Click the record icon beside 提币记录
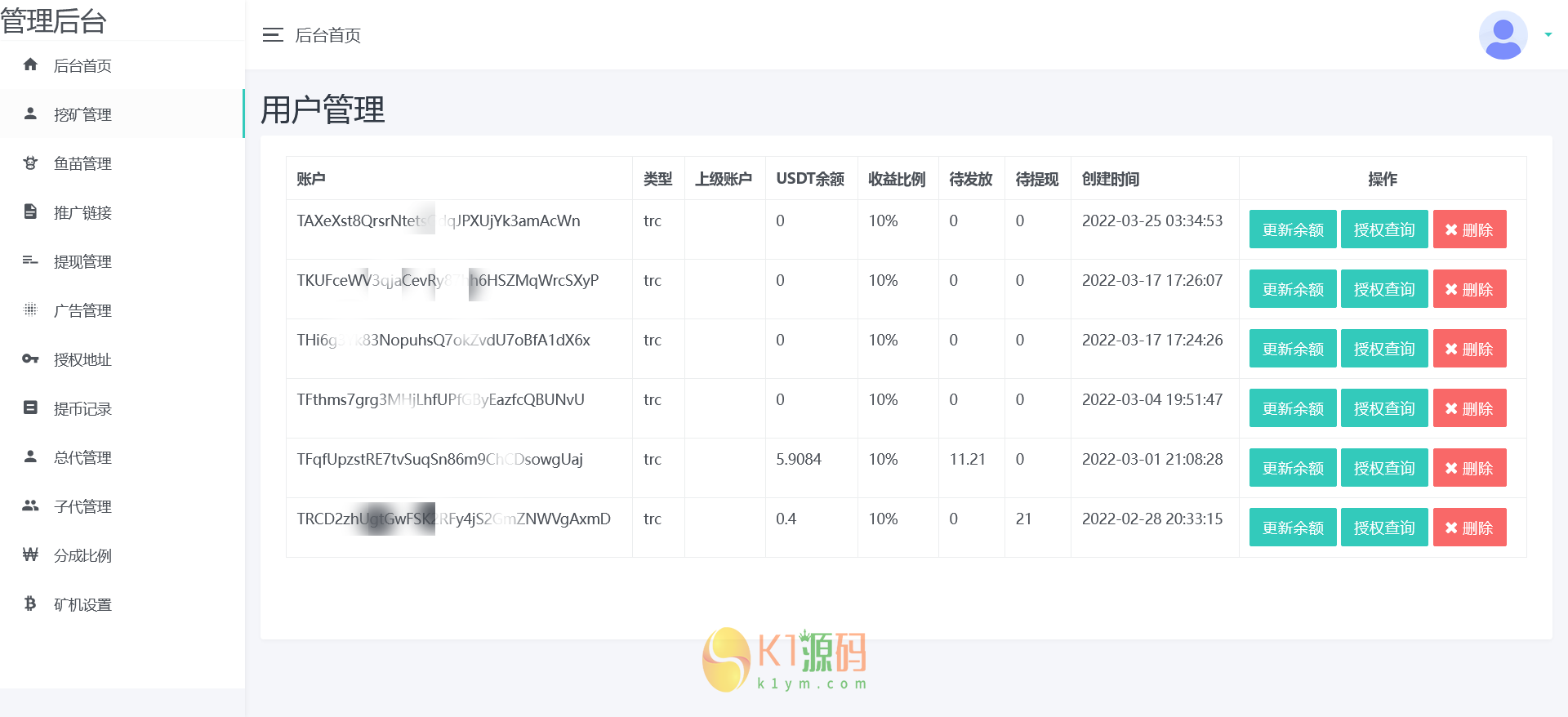The width and height of the screenshot is (1568, 717). tap(30, 407)
